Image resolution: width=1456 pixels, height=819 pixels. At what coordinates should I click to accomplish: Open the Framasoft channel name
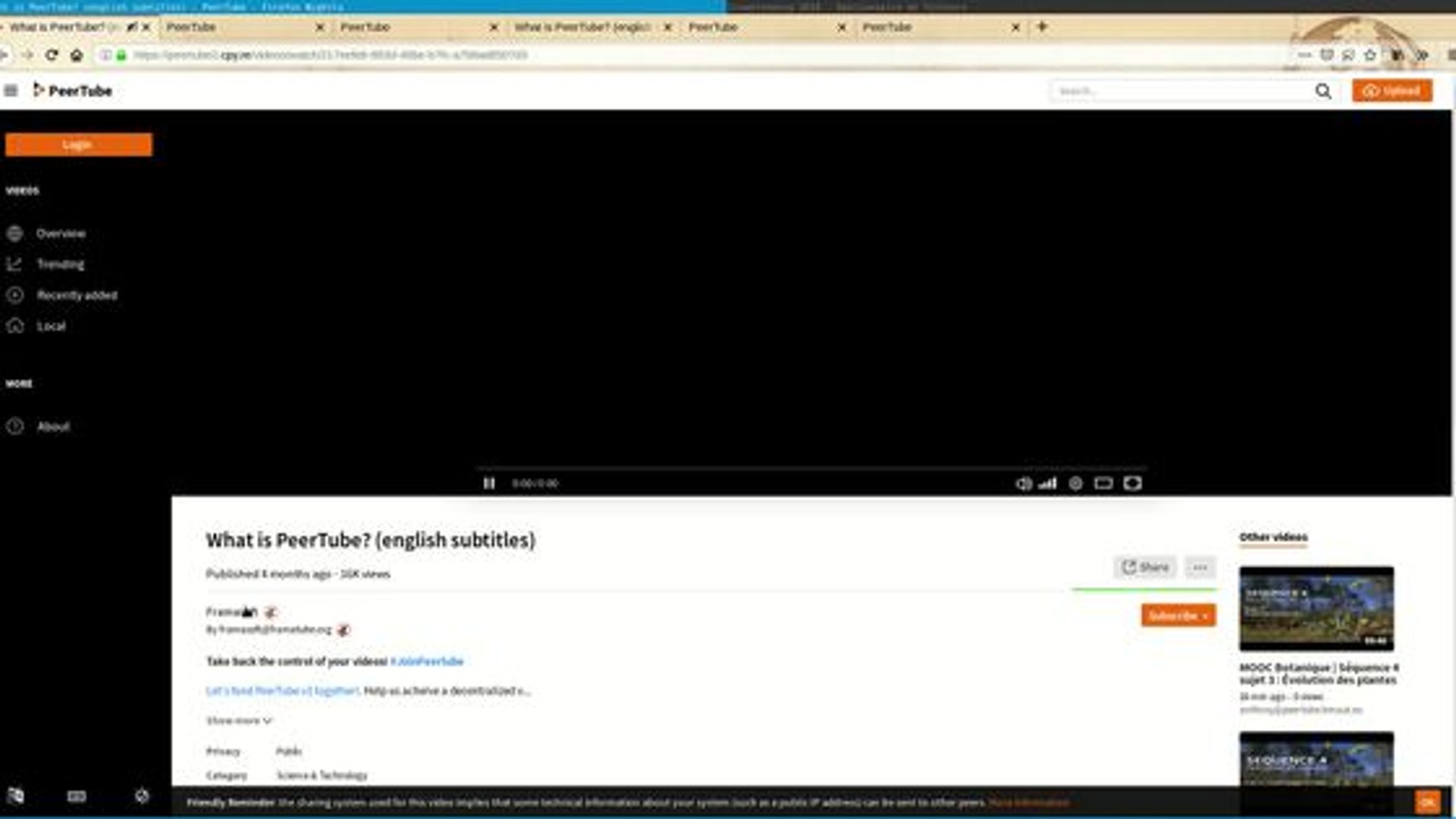coord(232,611)
